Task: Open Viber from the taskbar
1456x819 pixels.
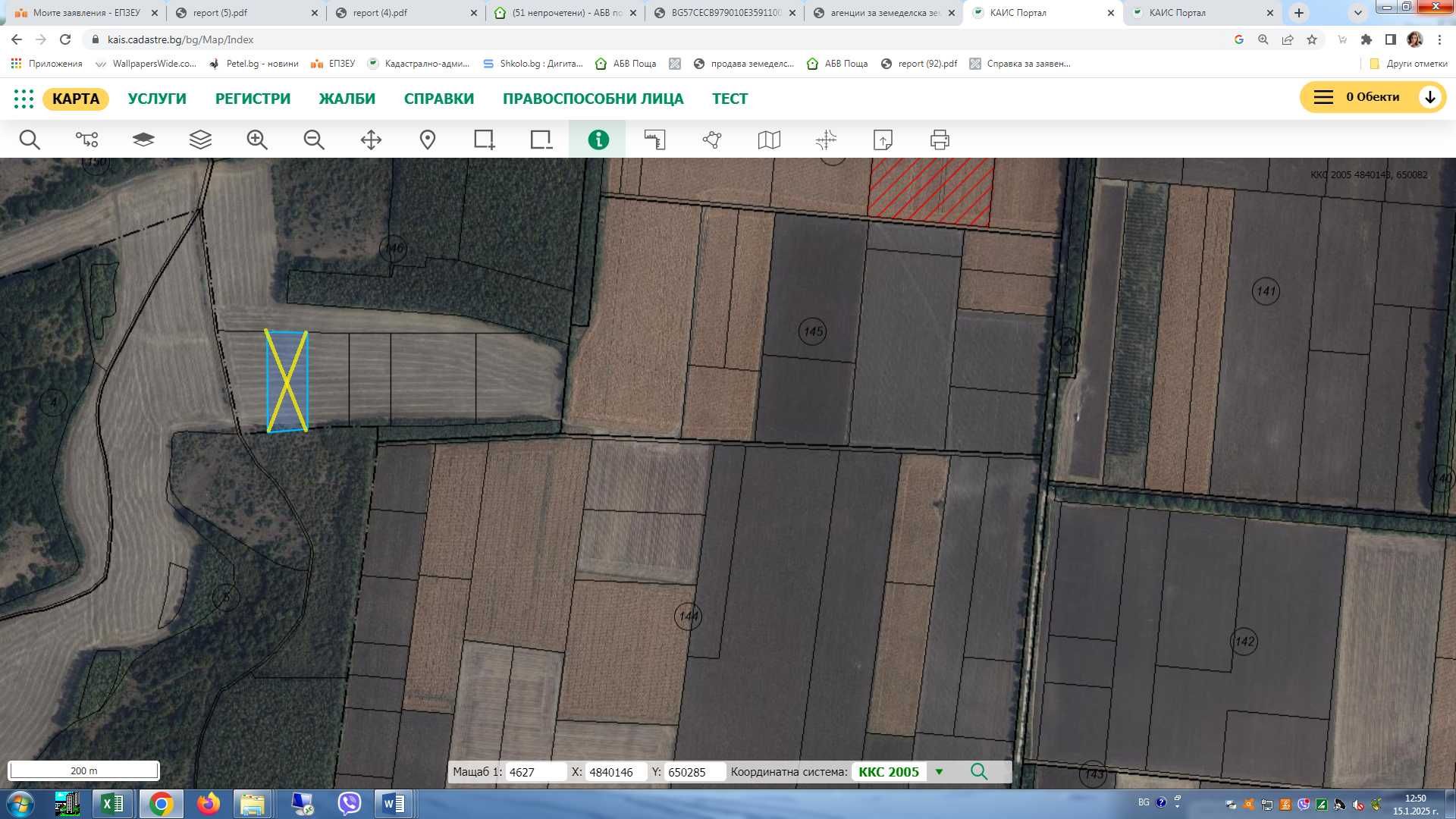Action: coord(349,804)
